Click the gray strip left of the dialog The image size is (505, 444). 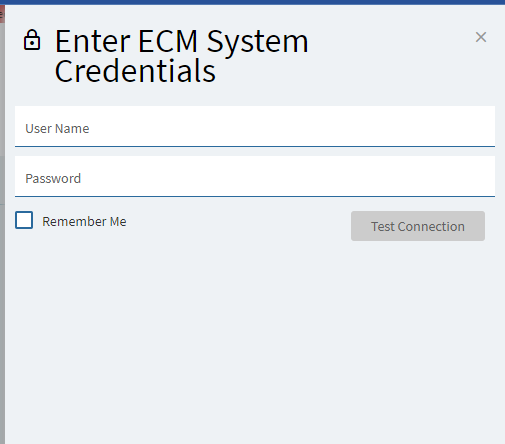tap(2, 267)
